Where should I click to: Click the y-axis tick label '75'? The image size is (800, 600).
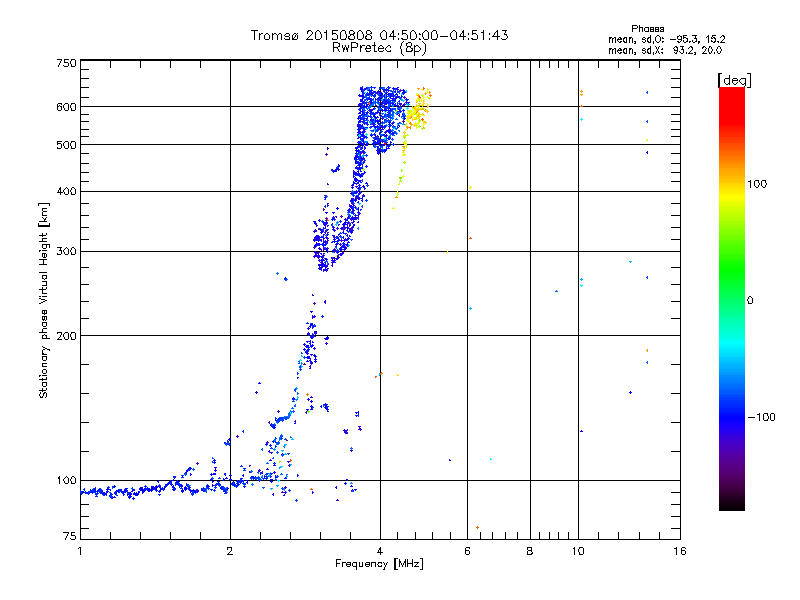tap(70, 536)
